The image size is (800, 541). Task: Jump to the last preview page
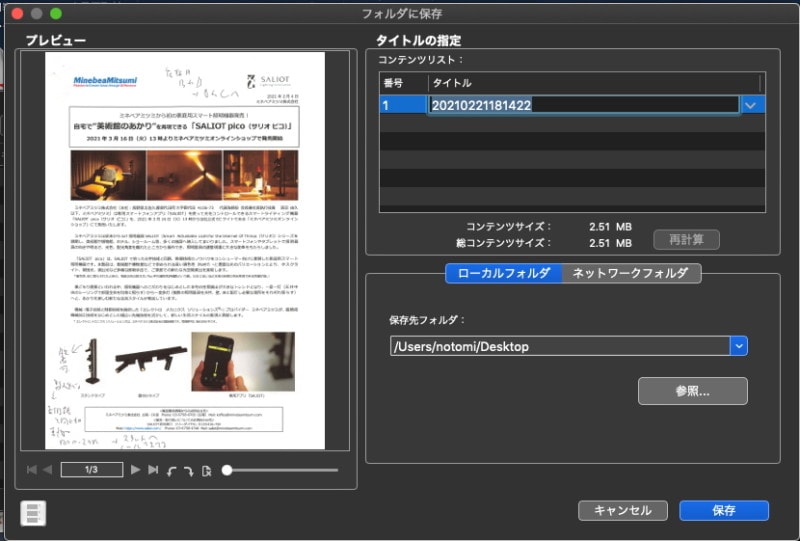click(x=152, y=469)
